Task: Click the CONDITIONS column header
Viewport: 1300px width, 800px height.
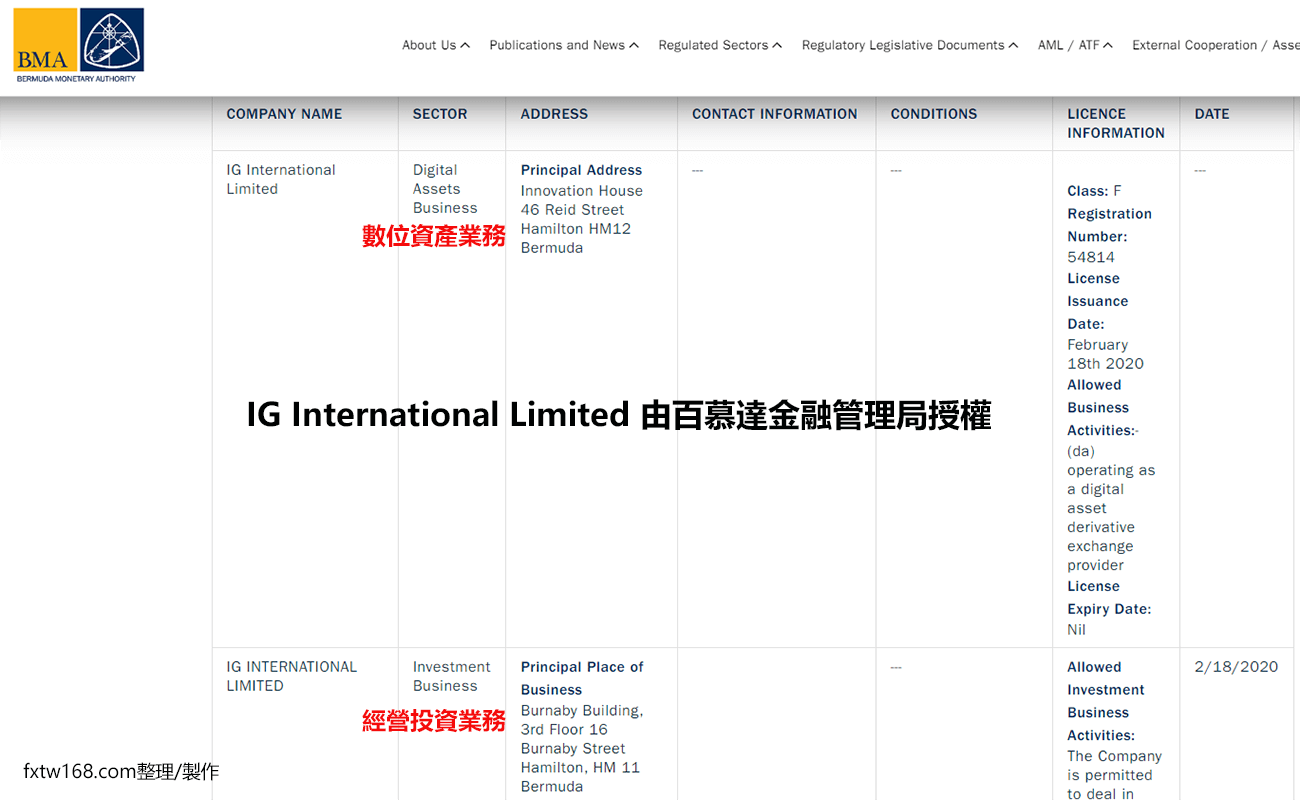Action: coord(933,113)
